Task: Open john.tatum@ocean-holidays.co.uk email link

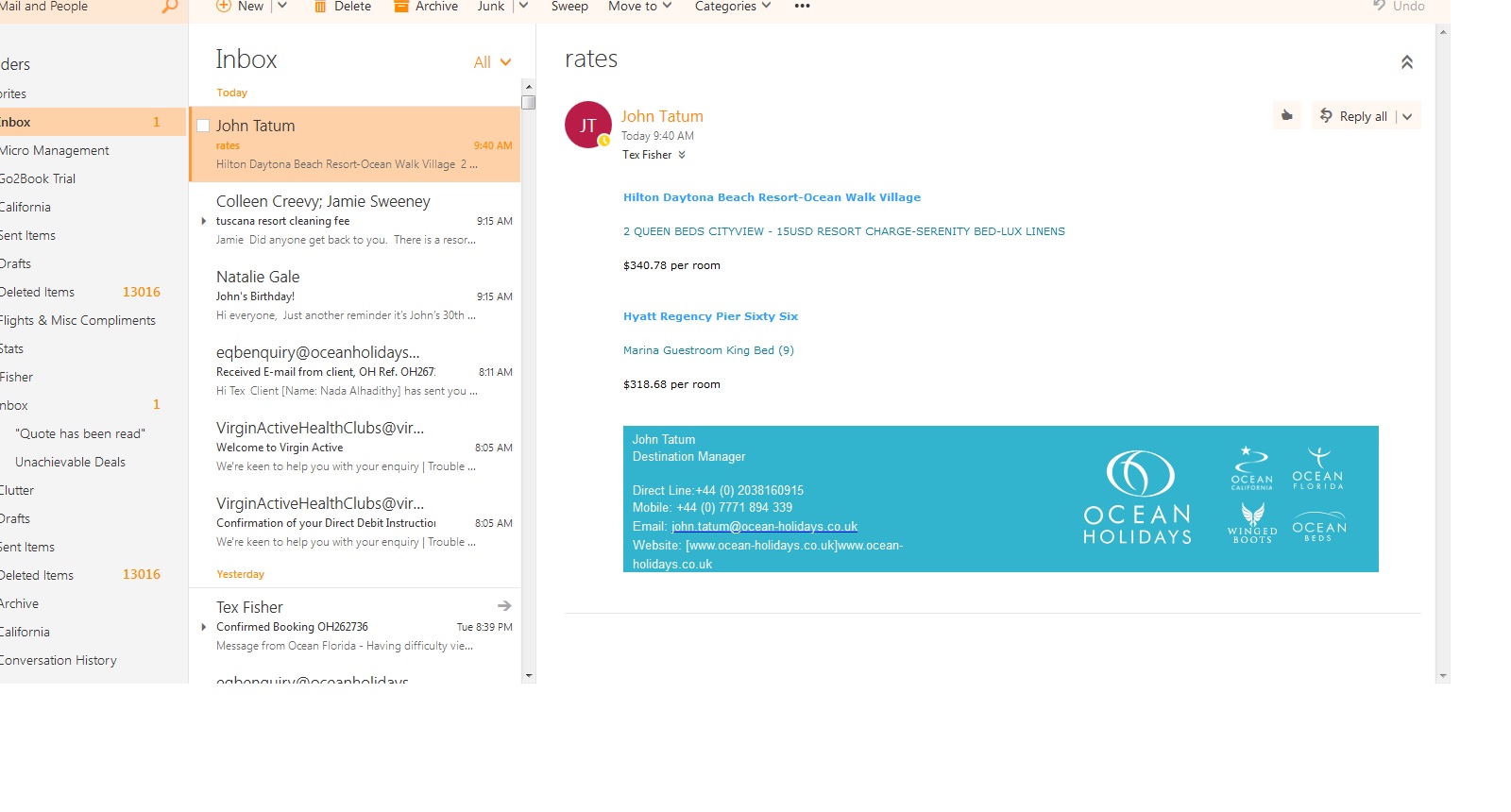Action: pos(764,527)
